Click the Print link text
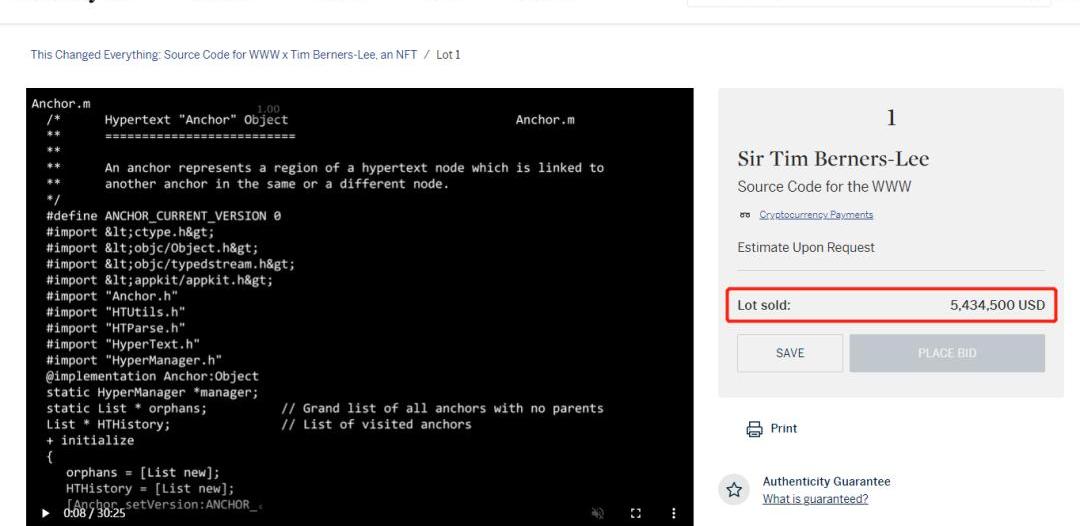1080x526 pixels. (x=783, y=428)
